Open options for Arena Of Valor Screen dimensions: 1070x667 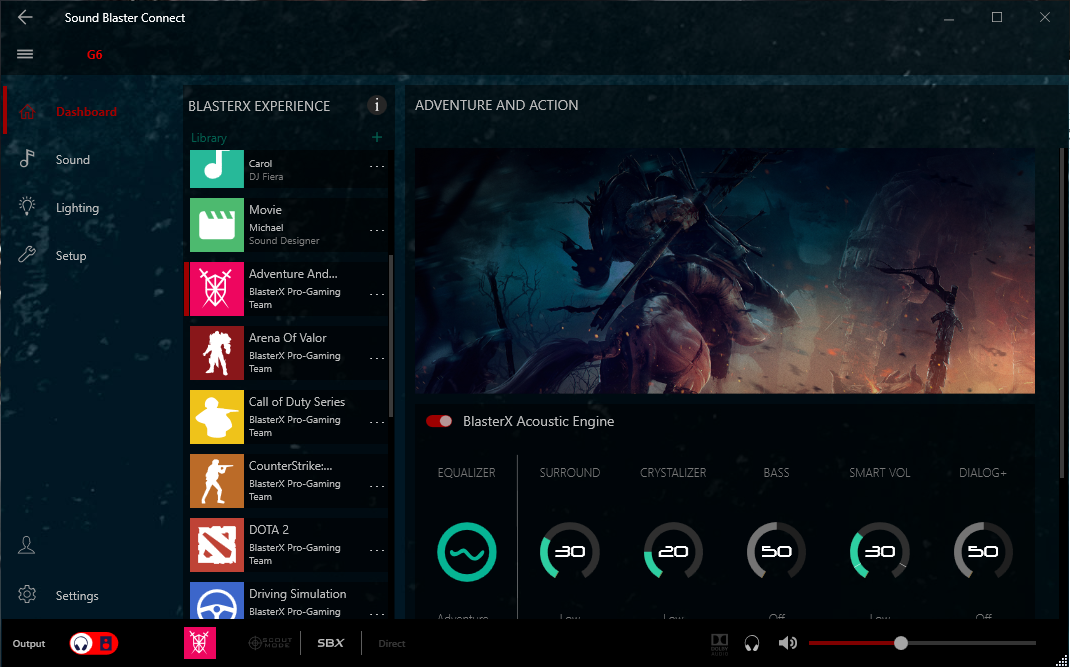click(x=377, y=358)
